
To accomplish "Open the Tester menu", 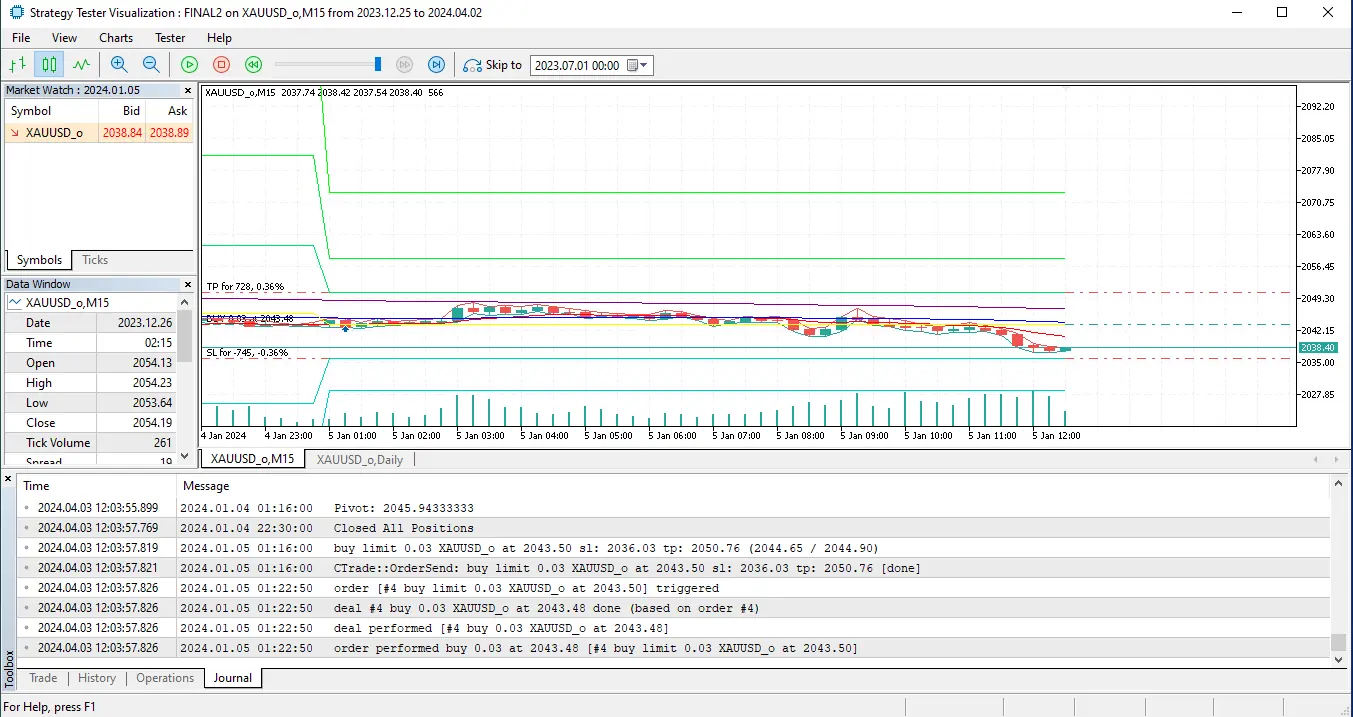I will click(170, 38).
